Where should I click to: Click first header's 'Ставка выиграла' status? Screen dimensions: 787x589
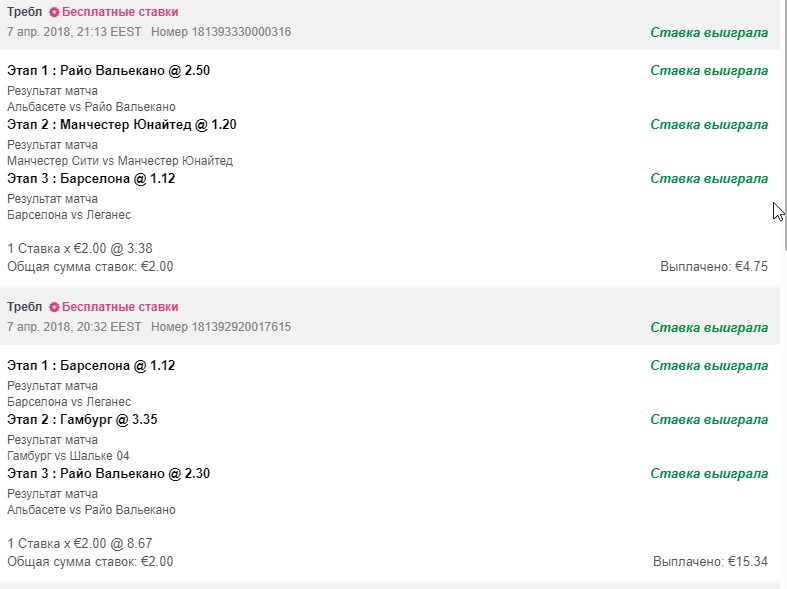(x=709, y=33)
